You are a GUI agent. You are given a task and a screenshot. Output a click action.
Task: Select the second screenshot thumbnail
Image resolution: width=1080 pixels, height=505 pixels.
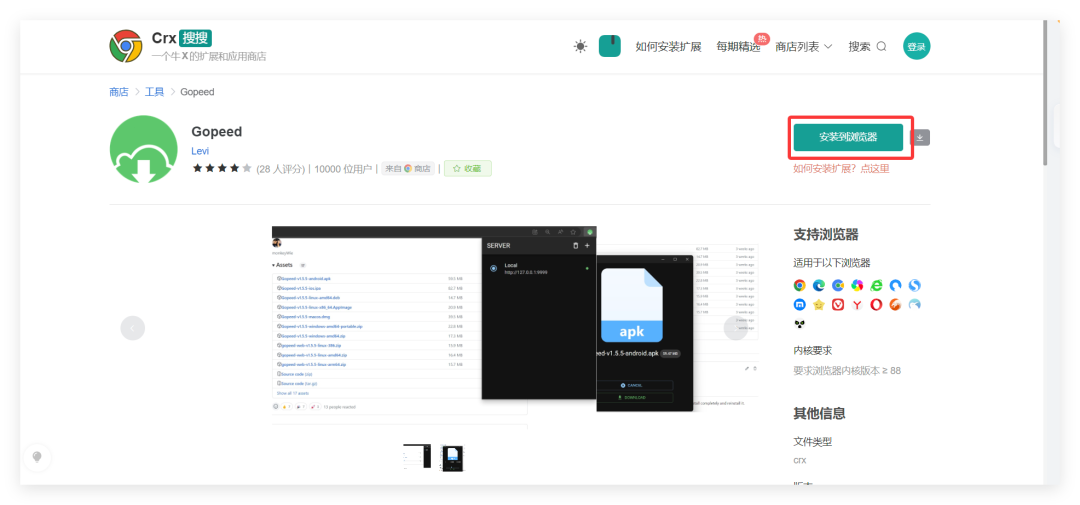pyautogui.click(x=453, y=457)
